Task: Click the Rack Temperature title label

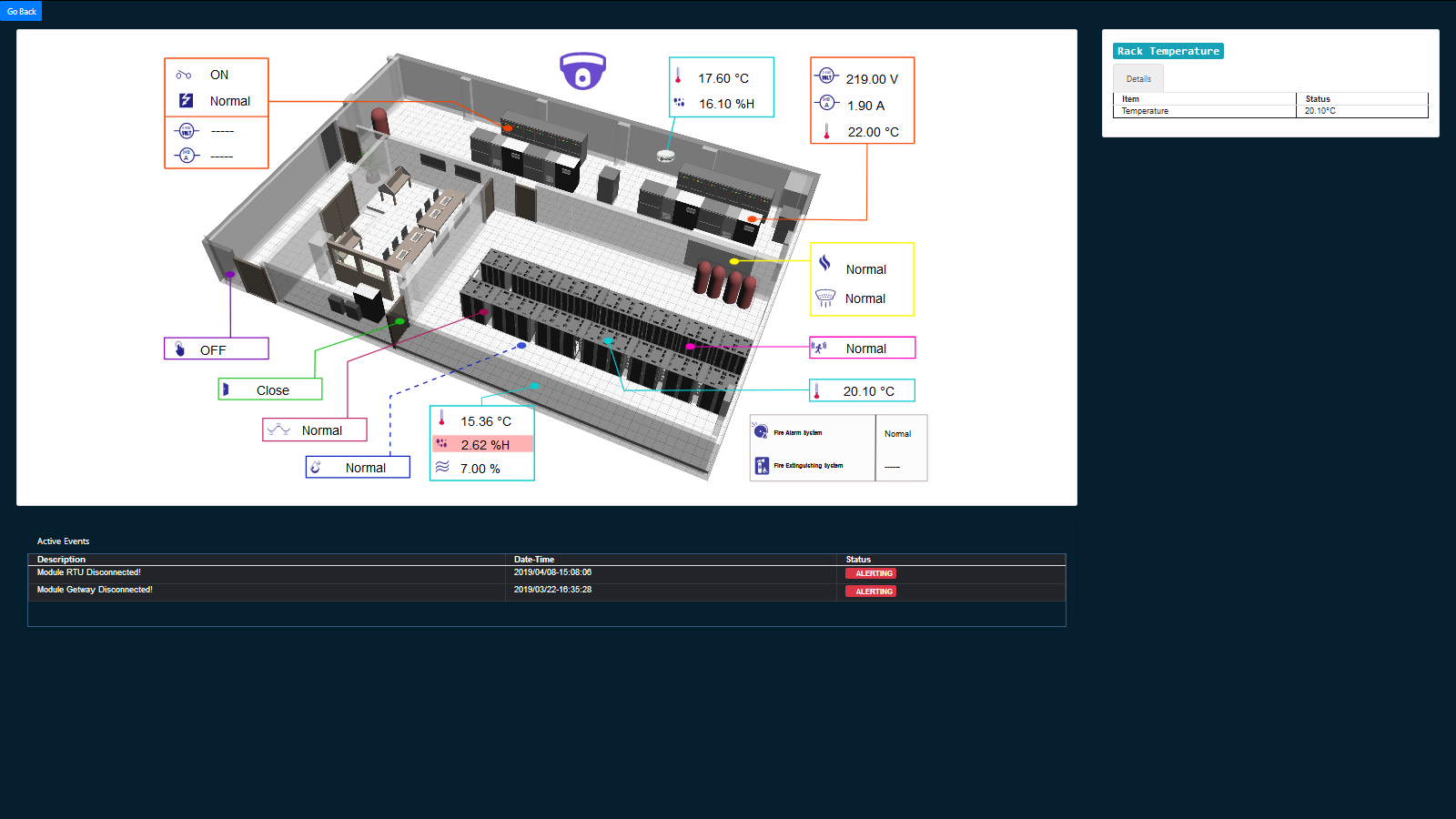Action: tap(1168, 51)
